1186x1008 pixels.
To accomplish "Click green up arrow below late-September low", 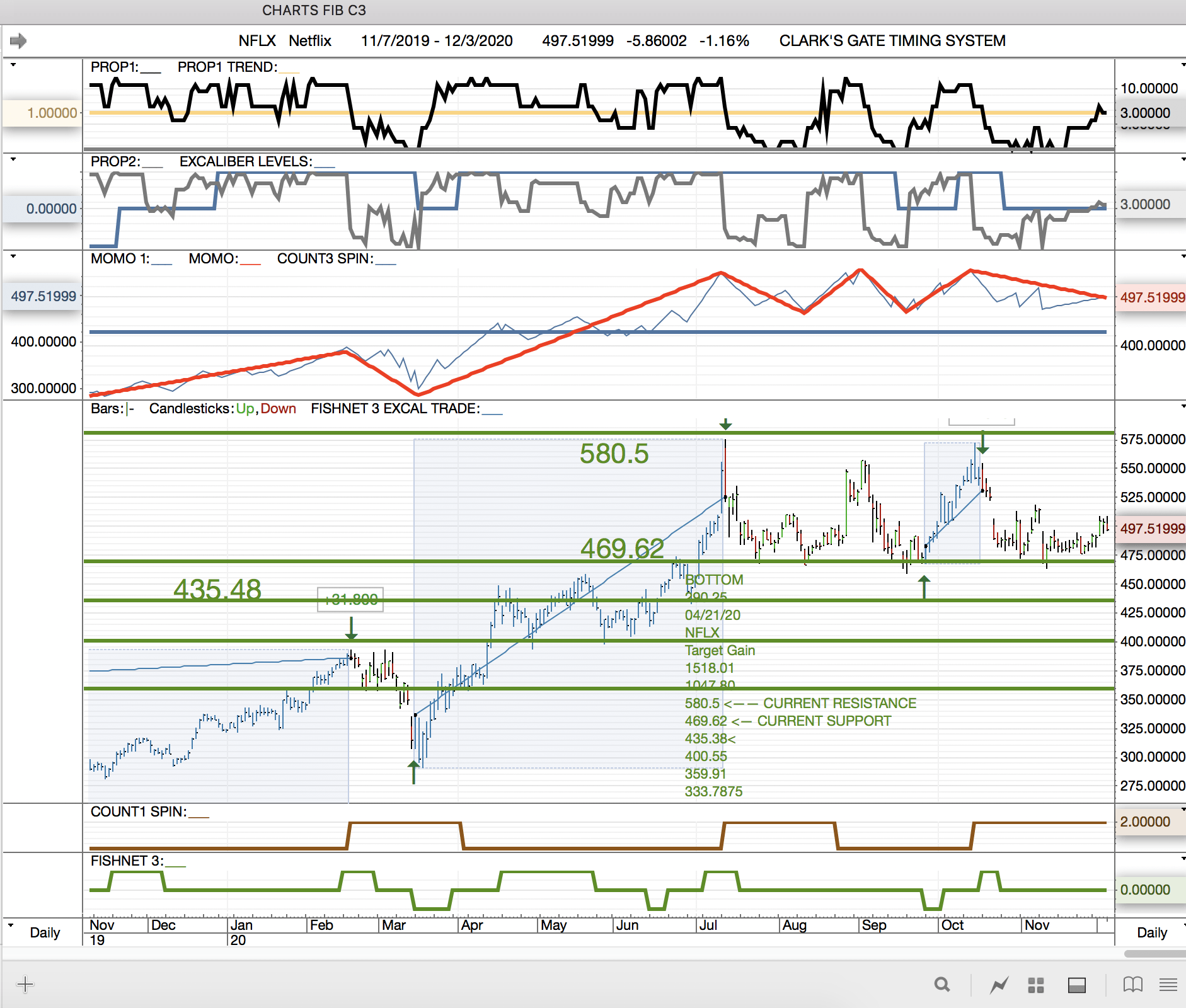I will tap(924, 587).
